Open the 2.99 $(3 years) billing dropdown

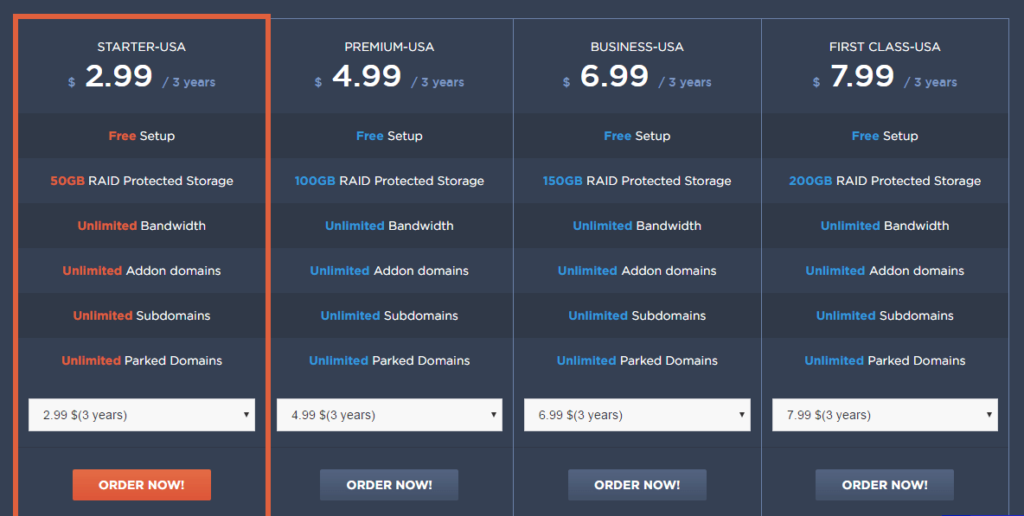[142, 415]
